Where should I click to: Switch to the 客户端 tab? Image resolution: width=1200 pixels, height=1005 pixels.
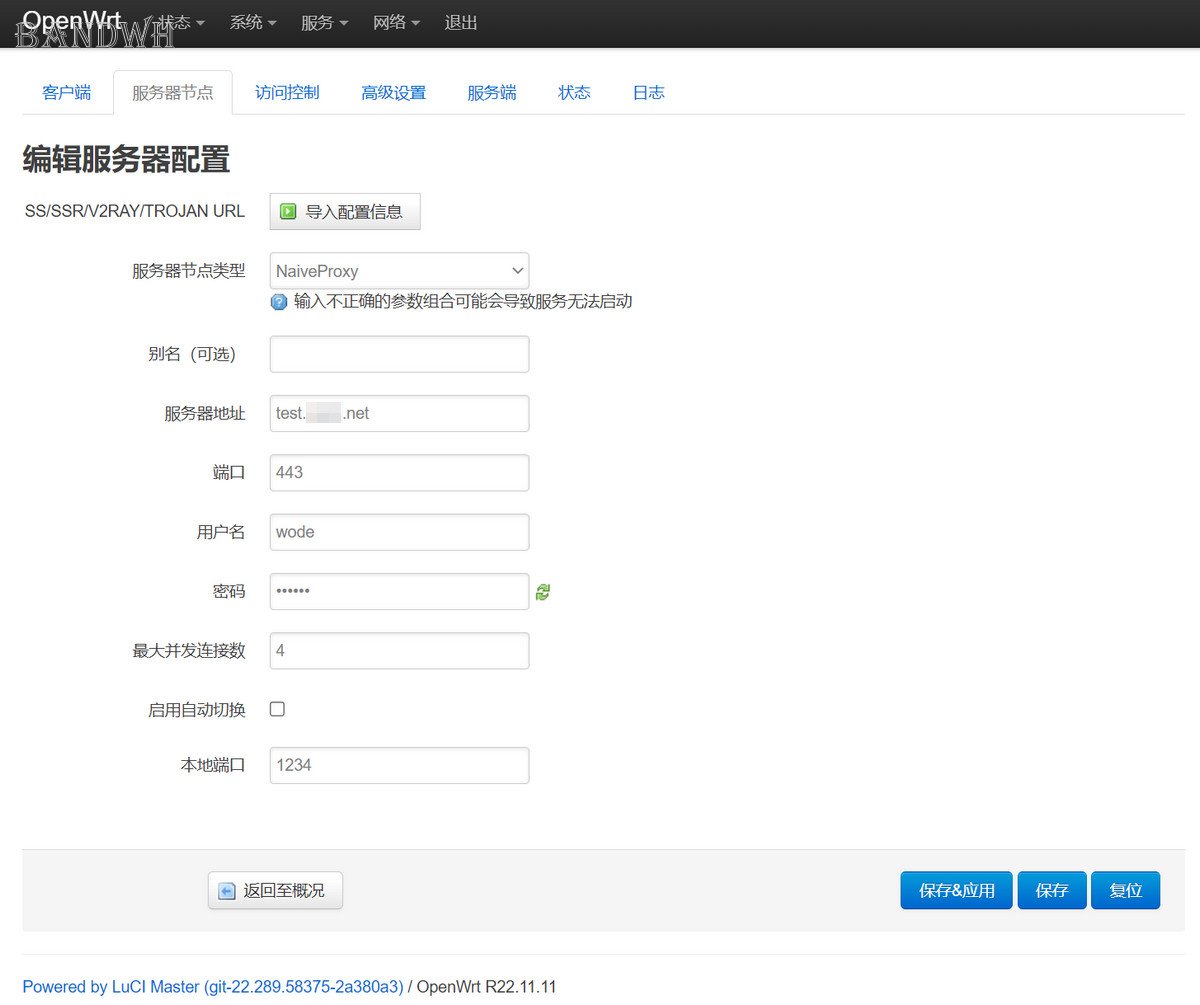click(x=67, y=93)
